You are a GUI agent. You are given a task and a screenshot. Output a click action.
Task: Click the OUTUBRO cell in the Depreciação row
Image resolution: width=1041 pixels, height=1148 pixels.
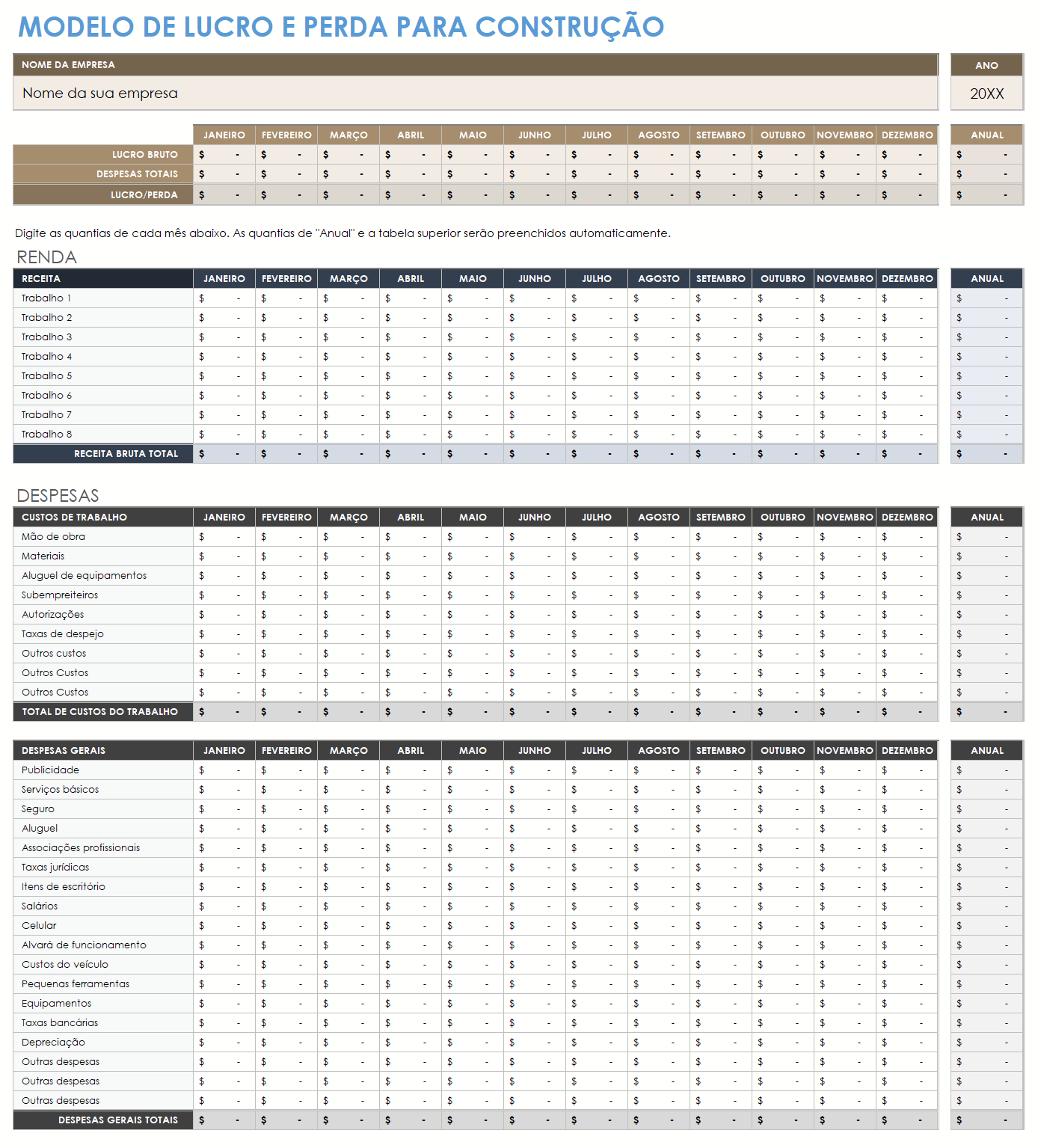tap(783, 1043)
